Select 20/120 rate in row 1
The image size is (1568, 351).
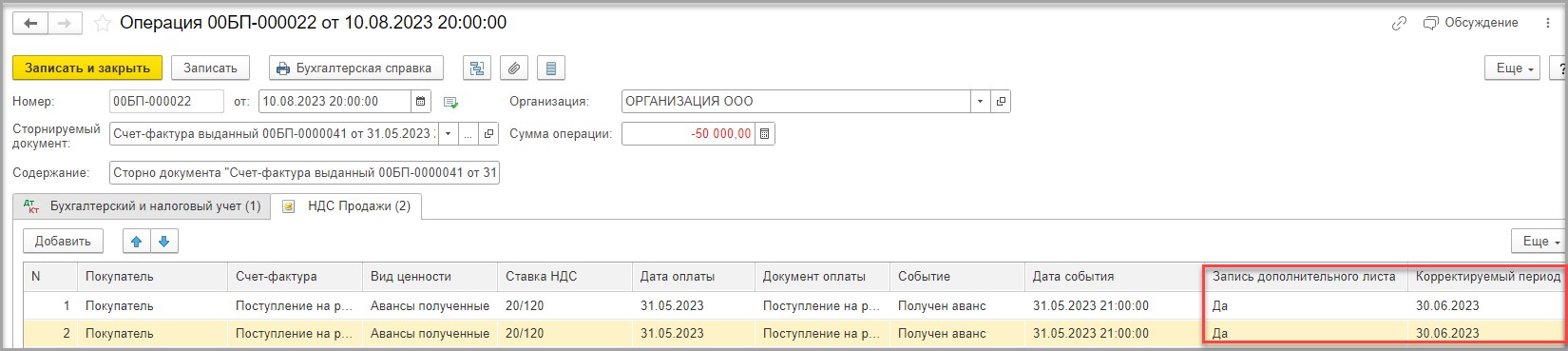click(564, 306)
